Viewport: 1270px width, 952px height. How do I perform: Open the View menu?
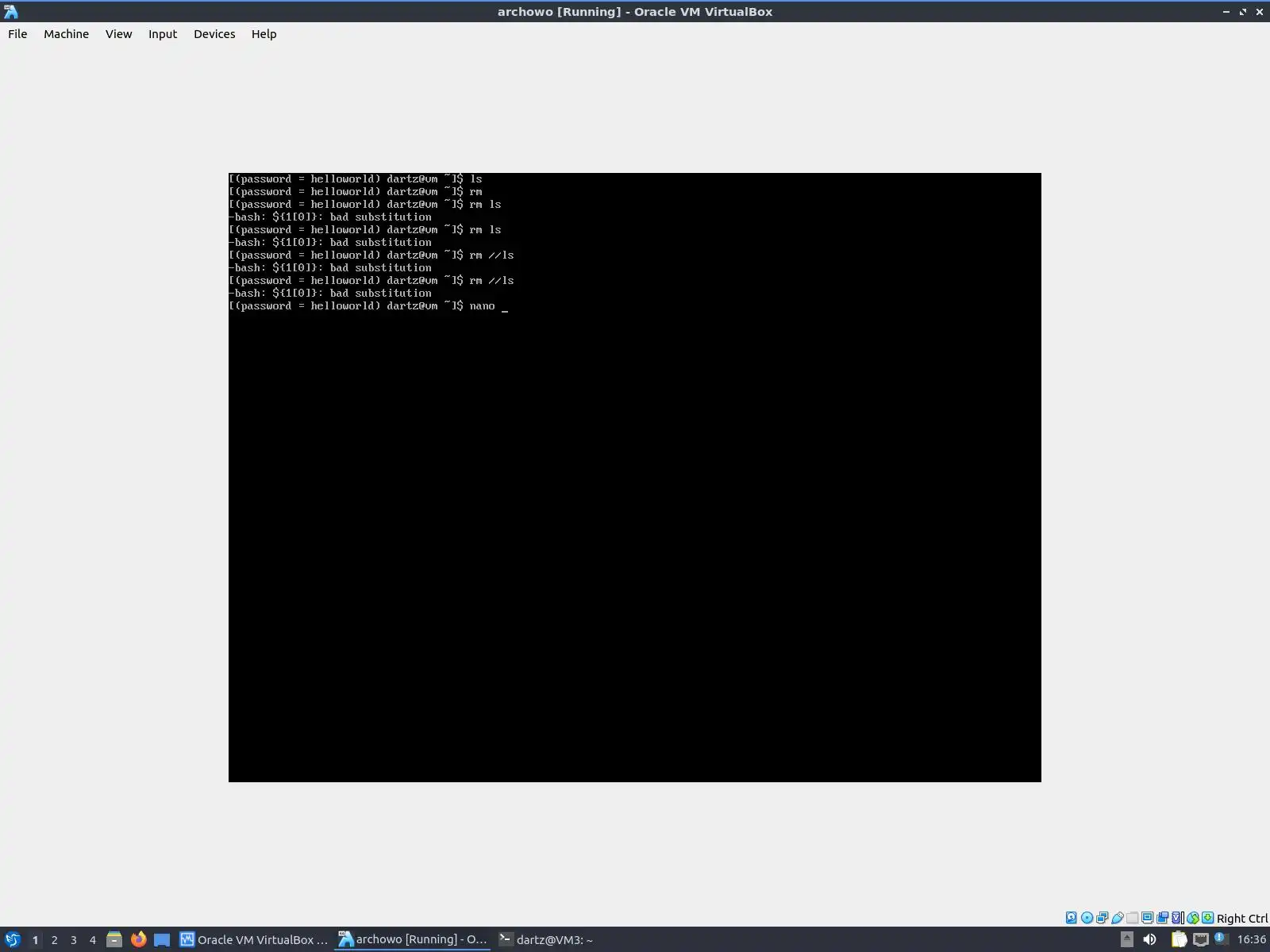pyautogui.click(x=118, y=34)
